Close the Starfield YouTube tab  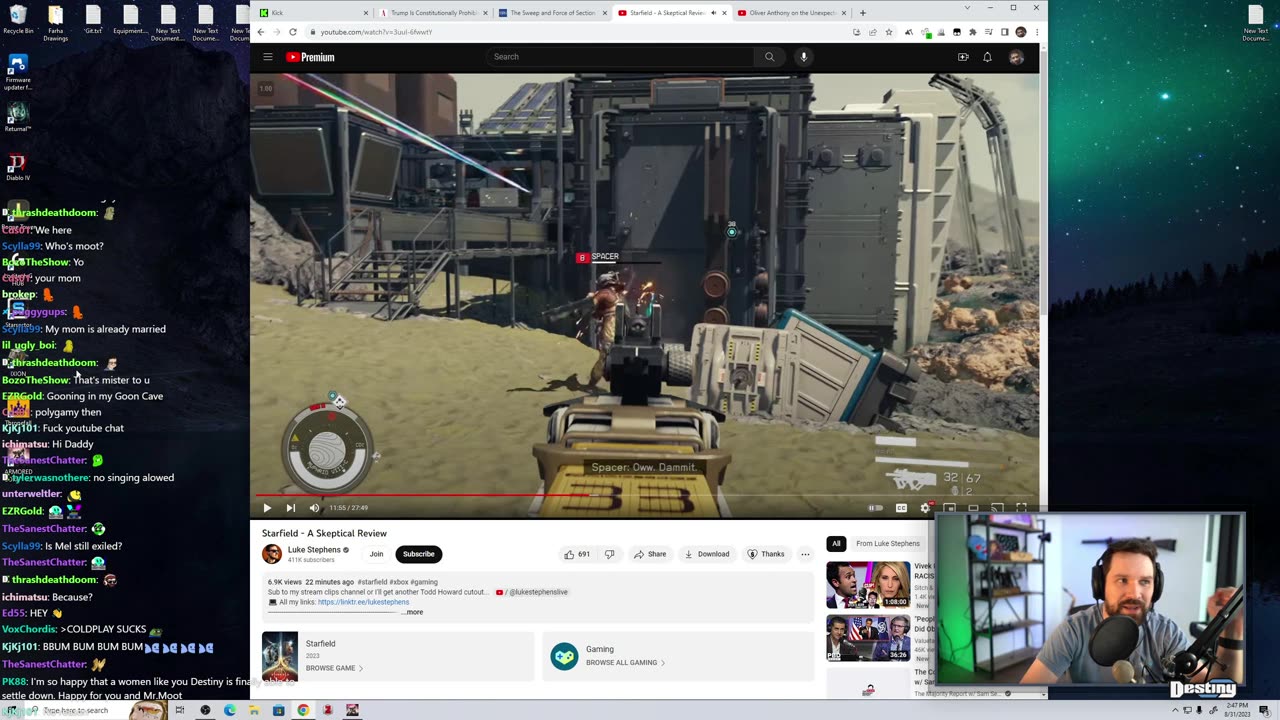point(724,13)
